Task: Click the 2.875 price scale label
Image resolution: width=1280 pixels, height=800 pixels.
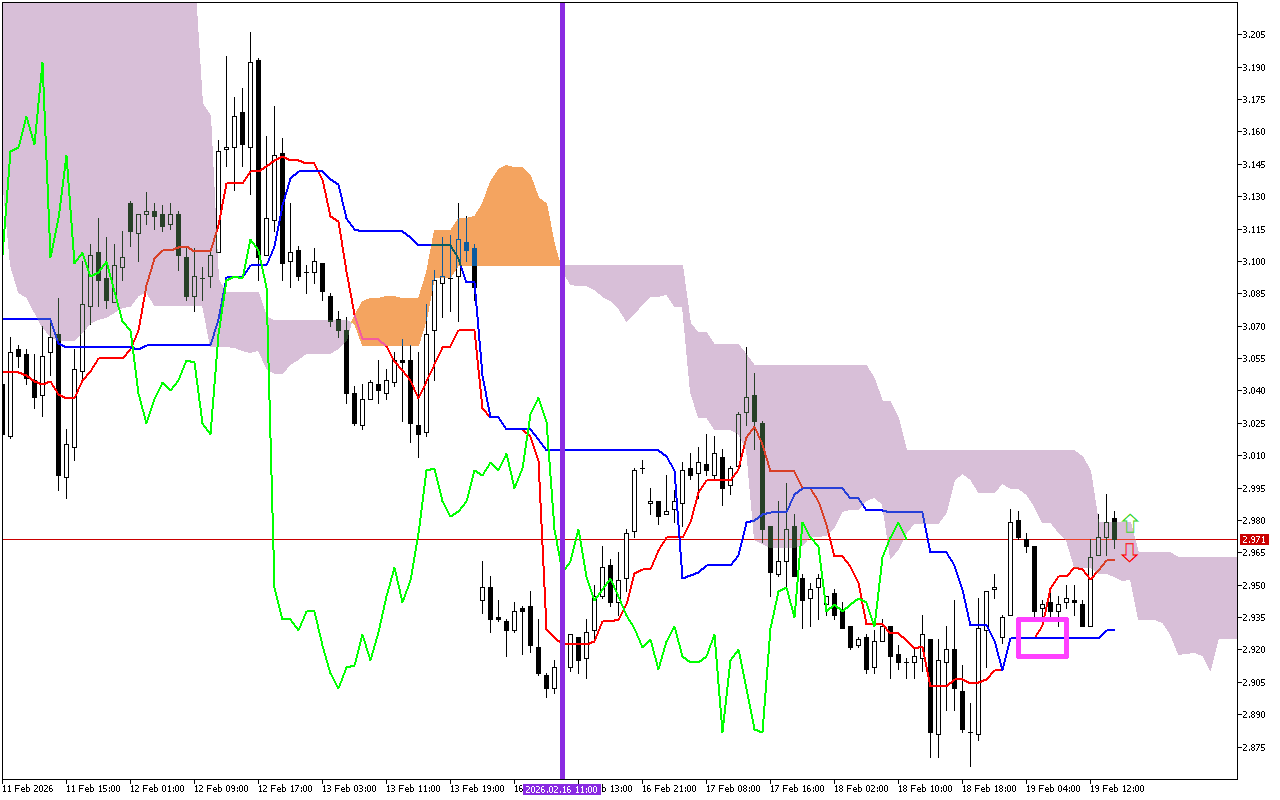Action: pyautogui.click(x=1252, y=747)
